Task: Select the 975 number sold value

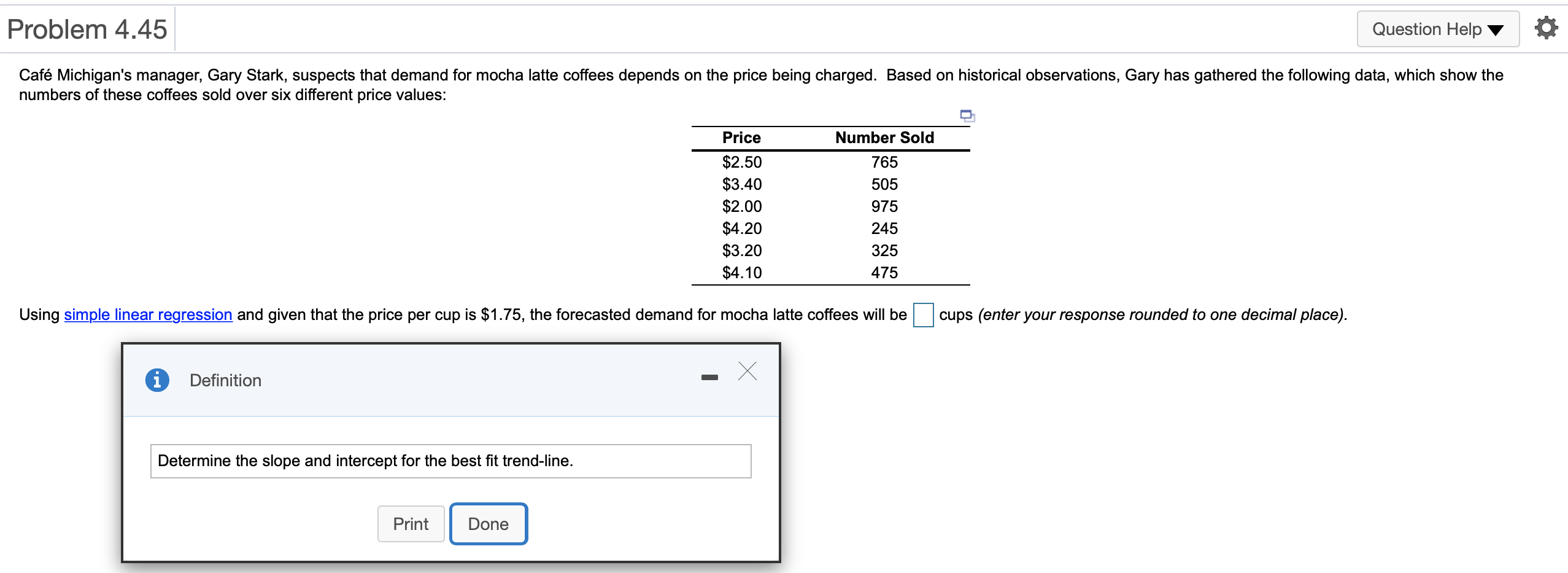Action: [884, 206]
